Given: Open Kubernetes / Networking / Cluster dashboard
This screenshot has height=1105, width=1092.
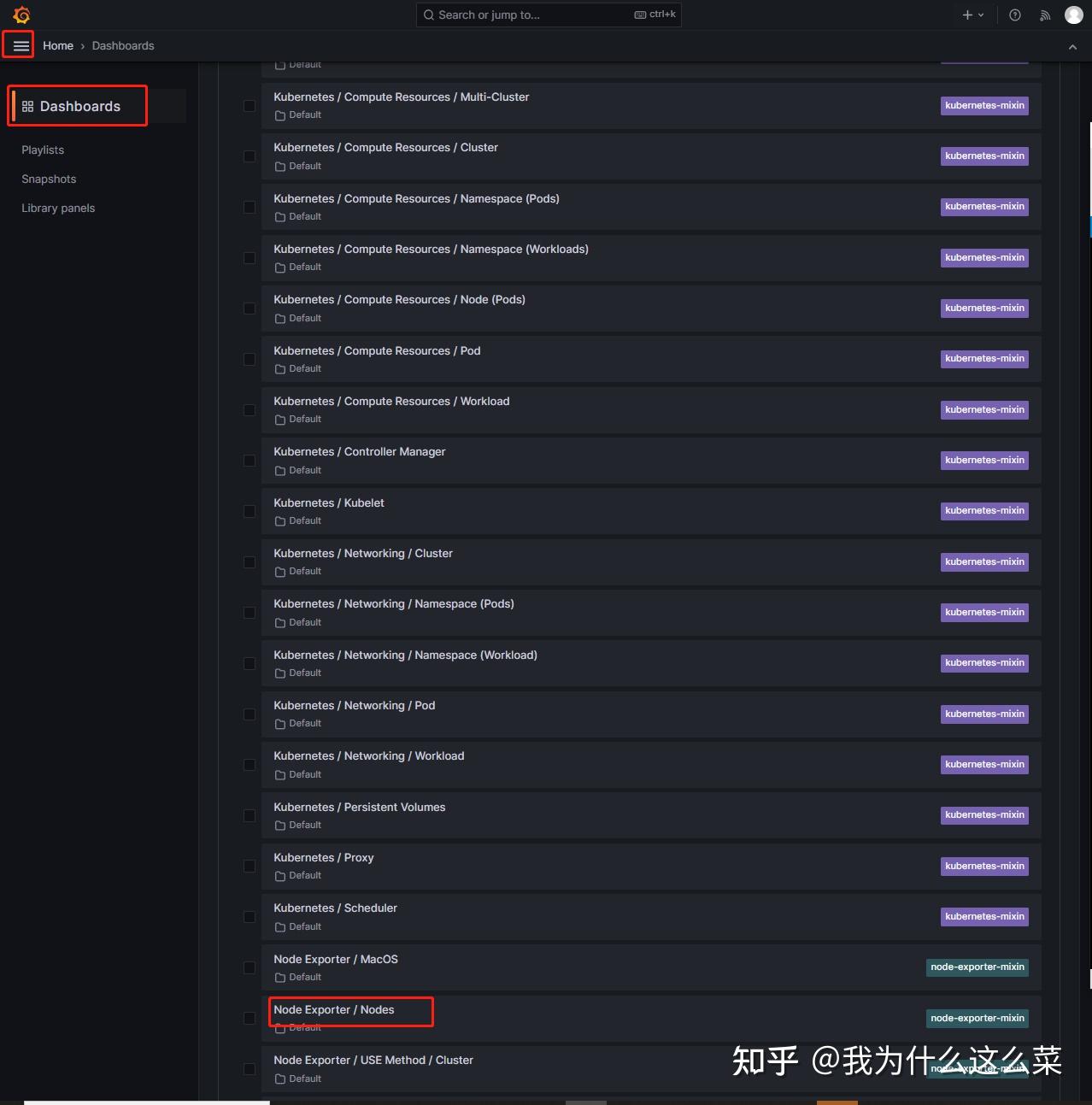Looking at the screenshot, I should click(x=363, y=554).
